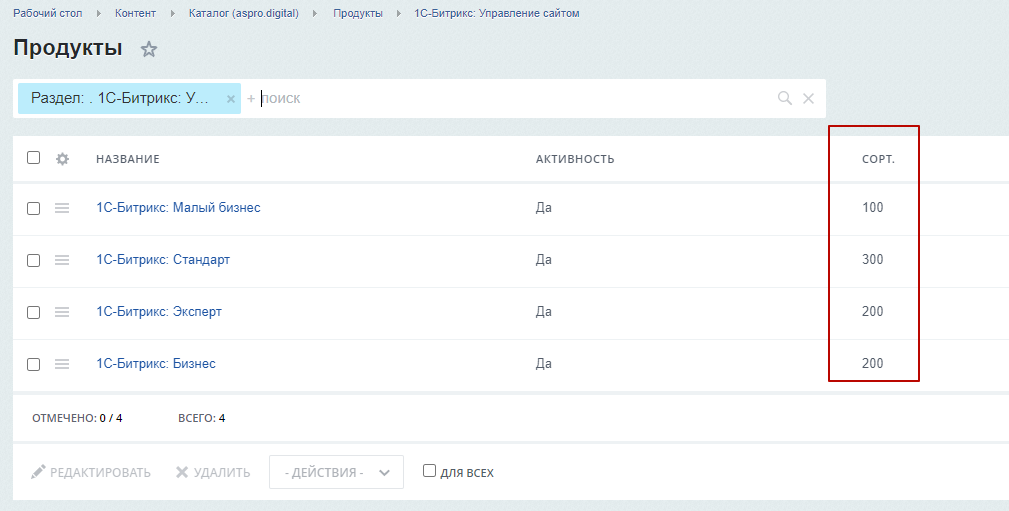Screen dimensions: 1009x511
Task: Open Продукты breadcrumb link
Action: point(358,13)
